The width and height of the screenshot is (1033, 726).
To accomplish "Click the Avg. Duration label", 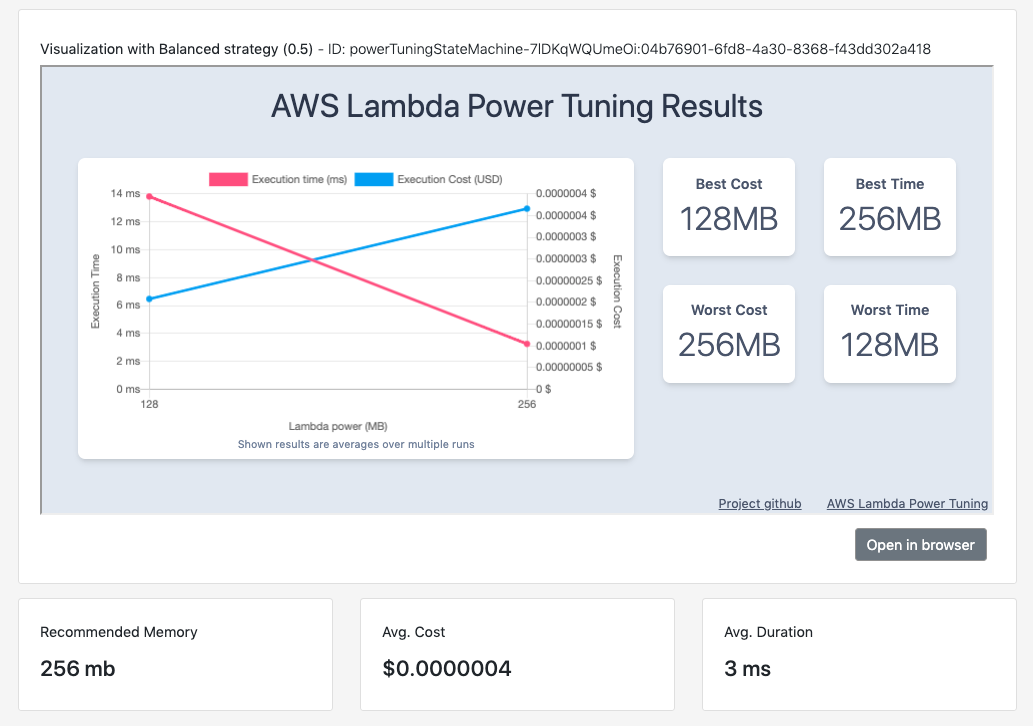I will (x=768, y=632).
